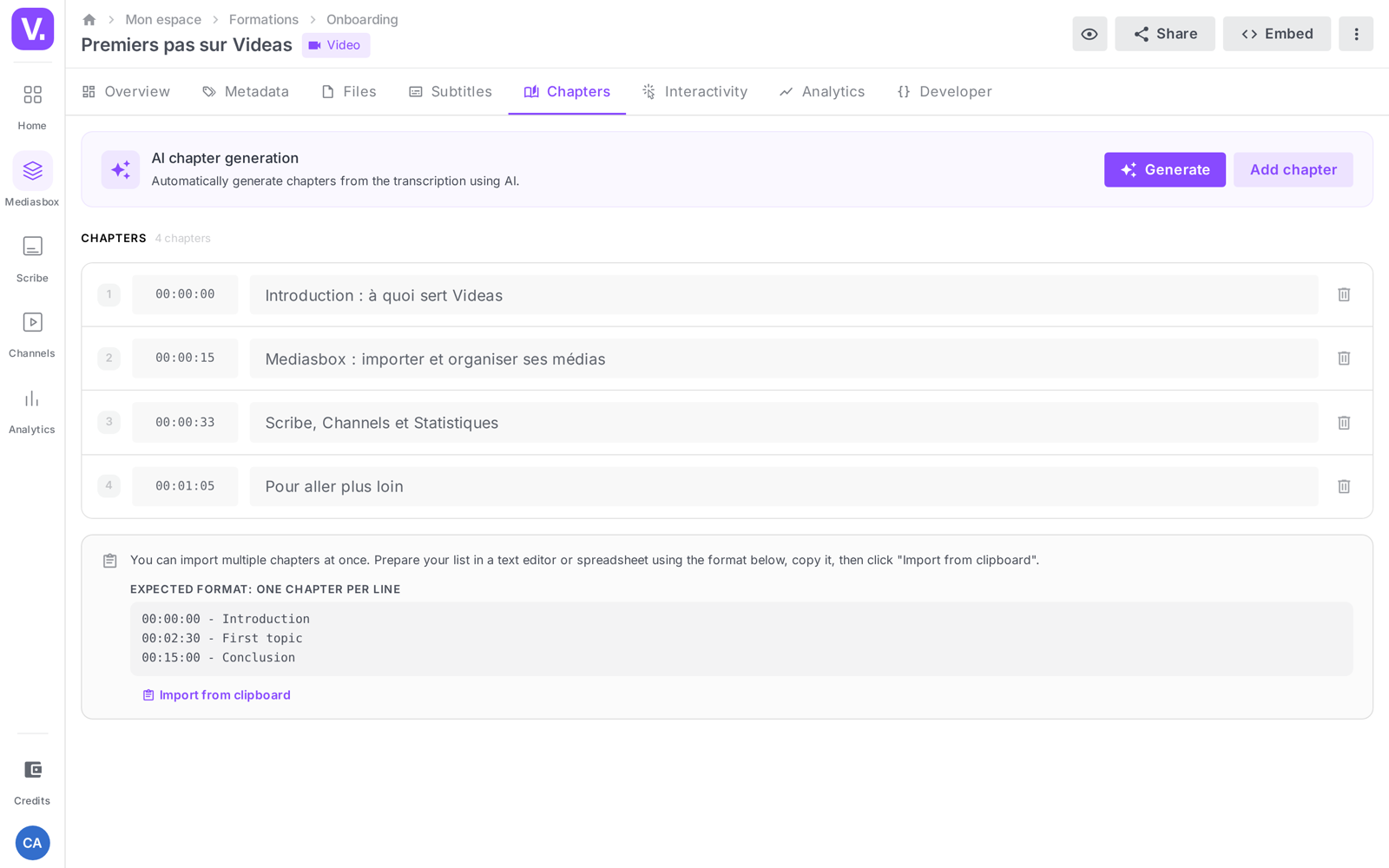Open the Files tab

click(349, 91)
